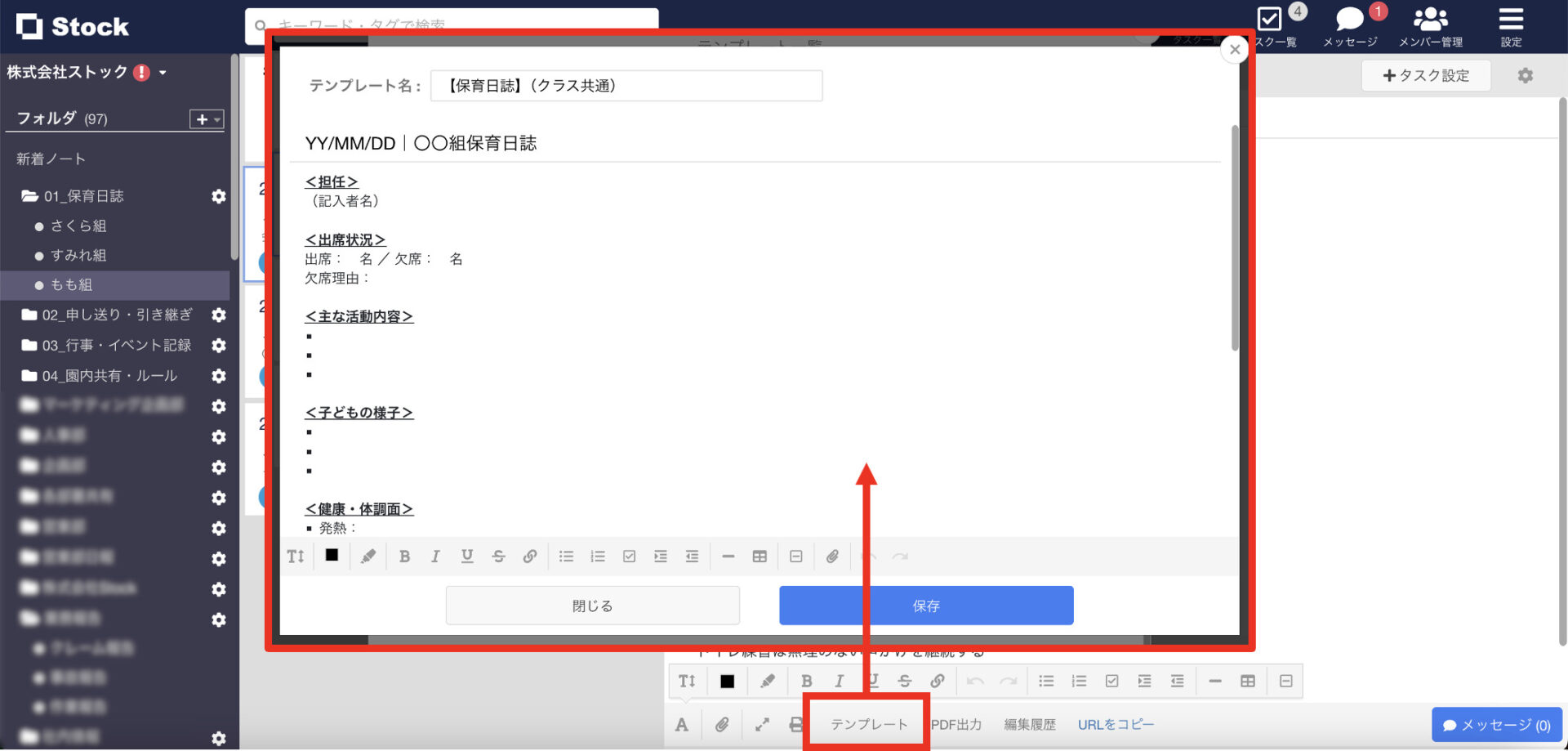
Task: Apply strikethrough formatting
Action: [x=498, y=557]
